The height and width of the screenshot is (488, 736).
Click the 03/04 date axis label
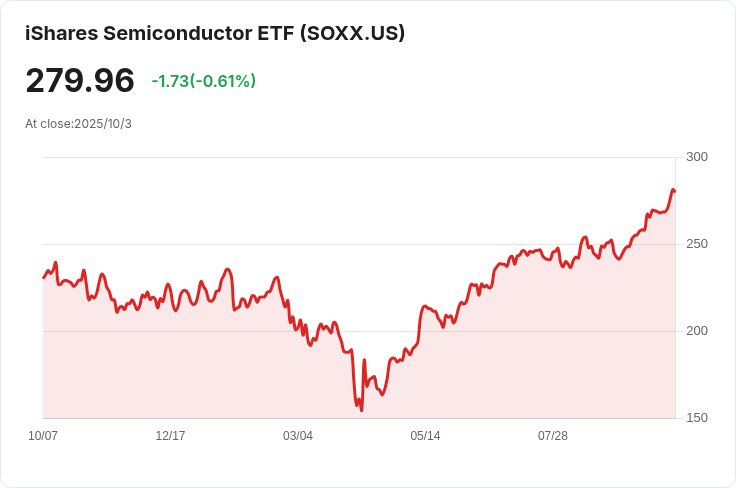[x=298, y=436]
